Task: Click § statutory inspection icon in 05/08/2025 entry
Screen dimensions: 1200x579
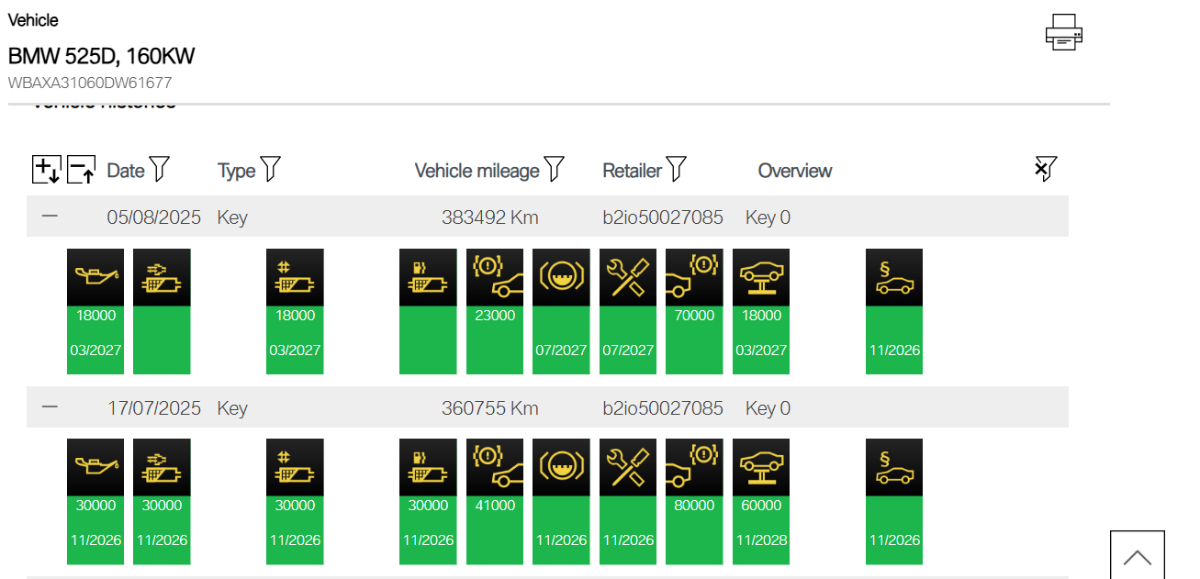Action: 894,277
